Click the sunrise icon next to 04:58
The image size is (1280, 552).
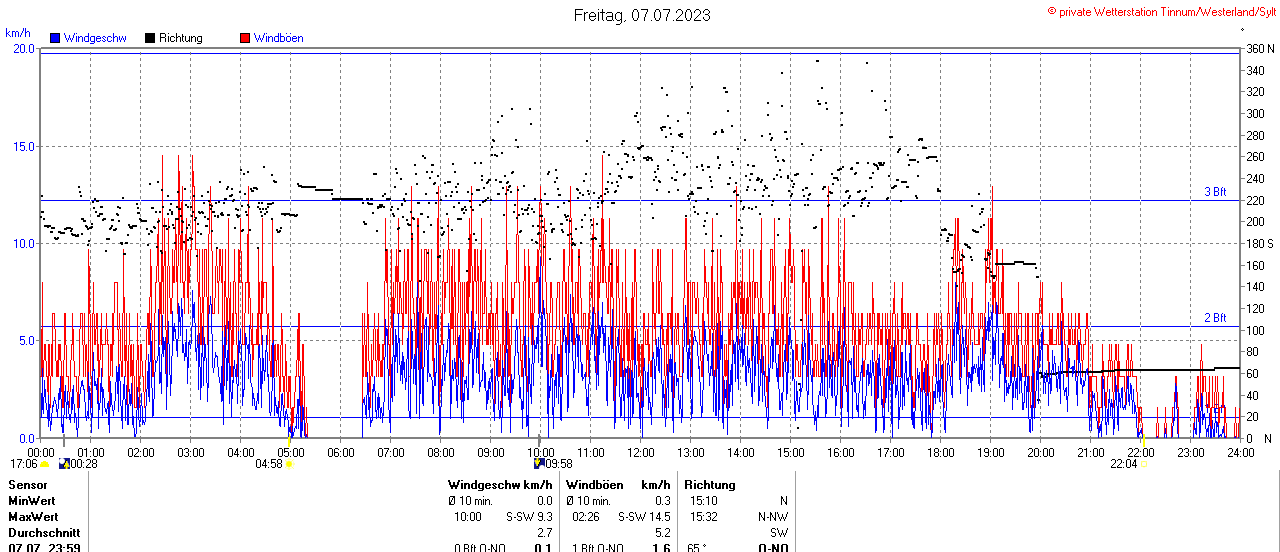(x=290, y=464)
